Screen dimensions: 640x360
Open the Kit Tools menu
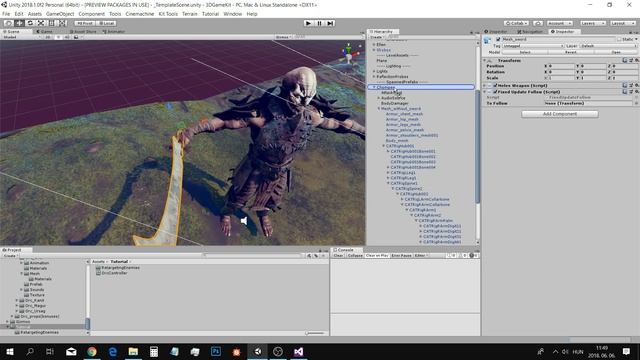click(168, 14)
